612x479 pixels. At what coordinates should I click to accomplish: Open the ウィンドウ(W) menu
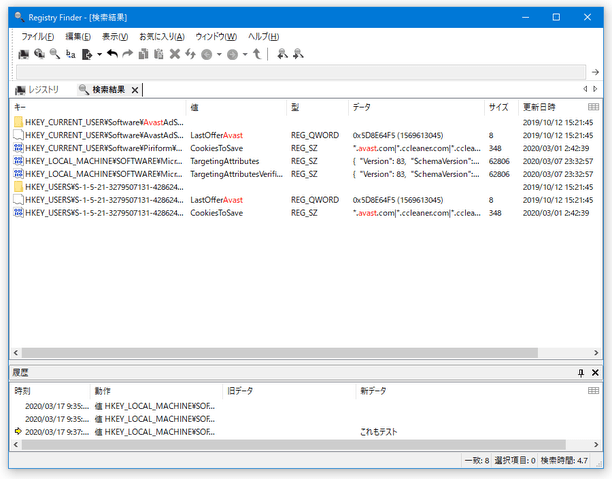216,37
